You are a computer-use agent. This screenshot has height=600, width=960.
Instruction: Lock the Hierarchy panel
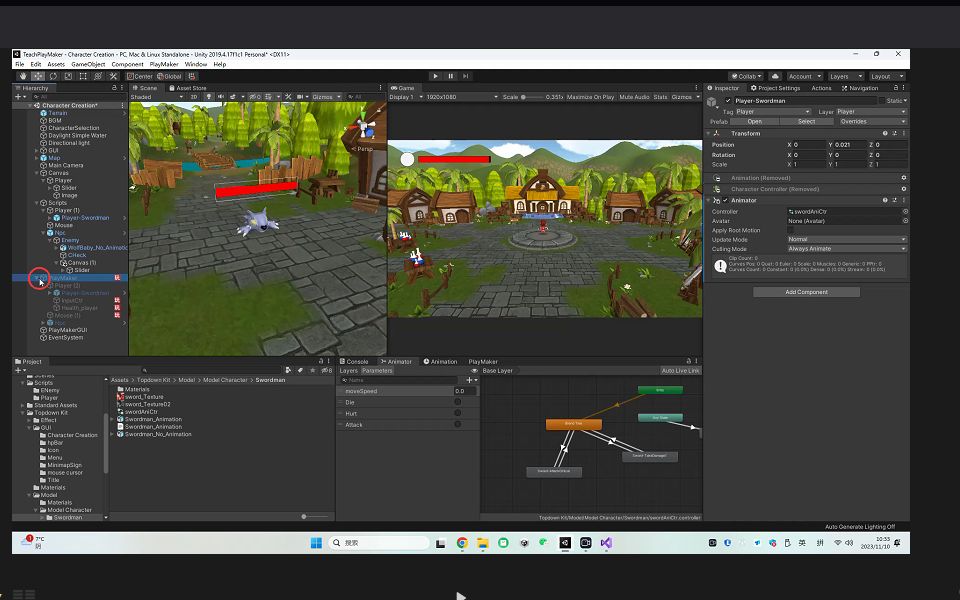(114, 88)
